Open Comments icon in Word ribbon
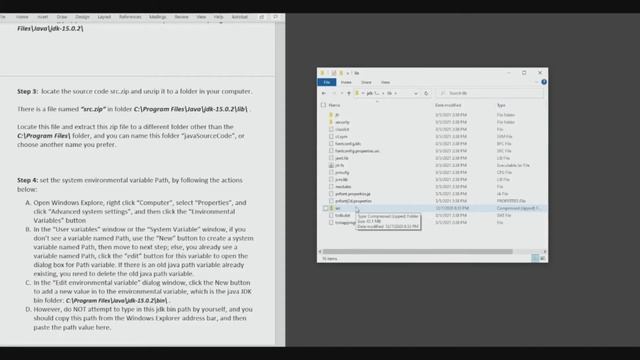The width and height of the screenshot is (640, 360). click(276, 17)
